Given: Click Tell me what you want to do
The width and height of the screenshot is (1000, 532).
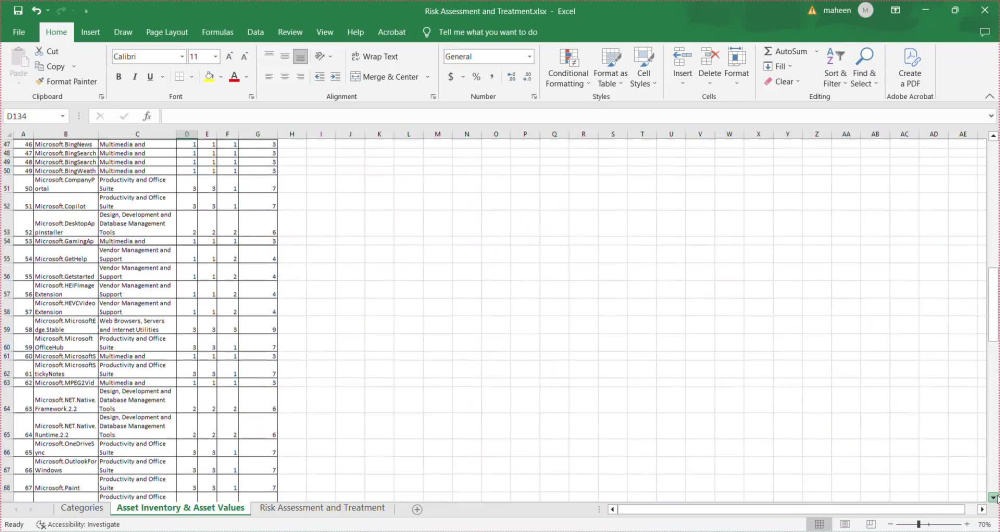Looking at the screenshot, I should click(x=488, y=32).
